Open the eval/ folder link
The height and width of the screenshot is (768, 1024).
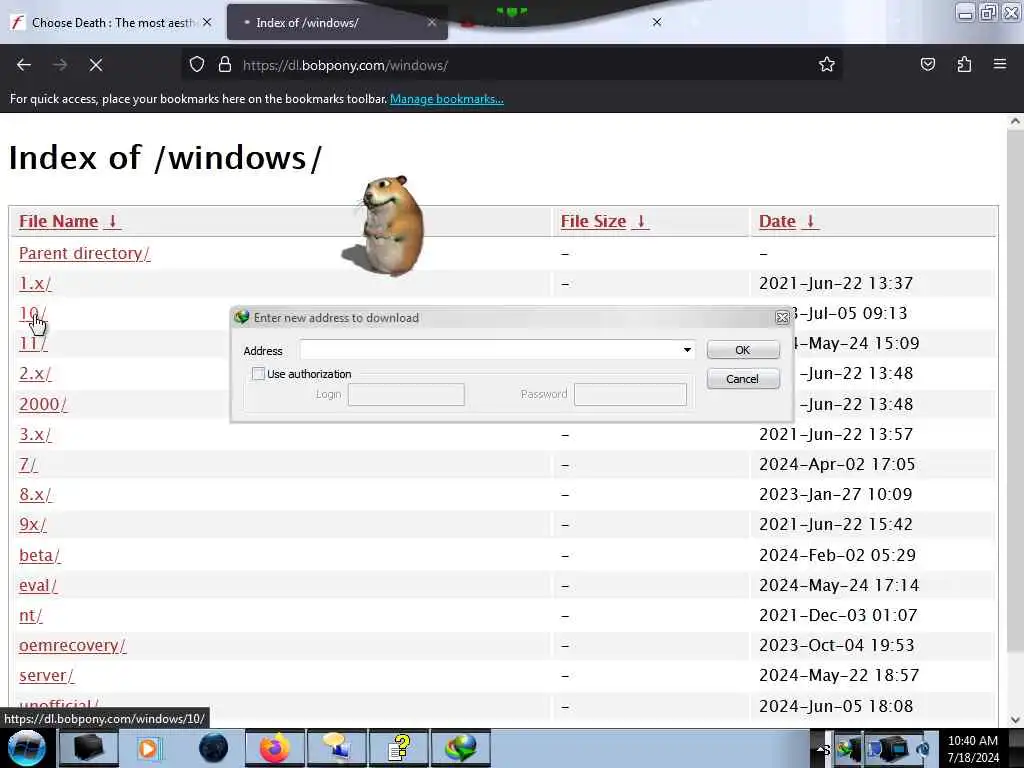point(38,585)
